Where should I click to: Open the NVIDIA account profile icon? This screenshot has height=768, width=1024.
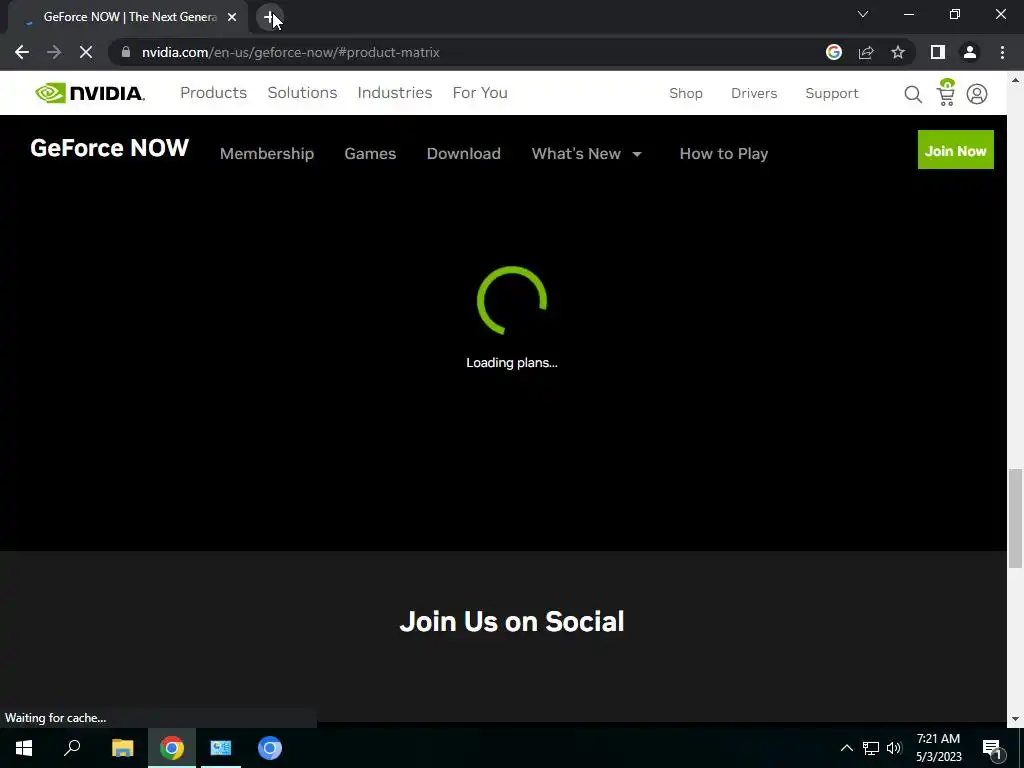977,94
